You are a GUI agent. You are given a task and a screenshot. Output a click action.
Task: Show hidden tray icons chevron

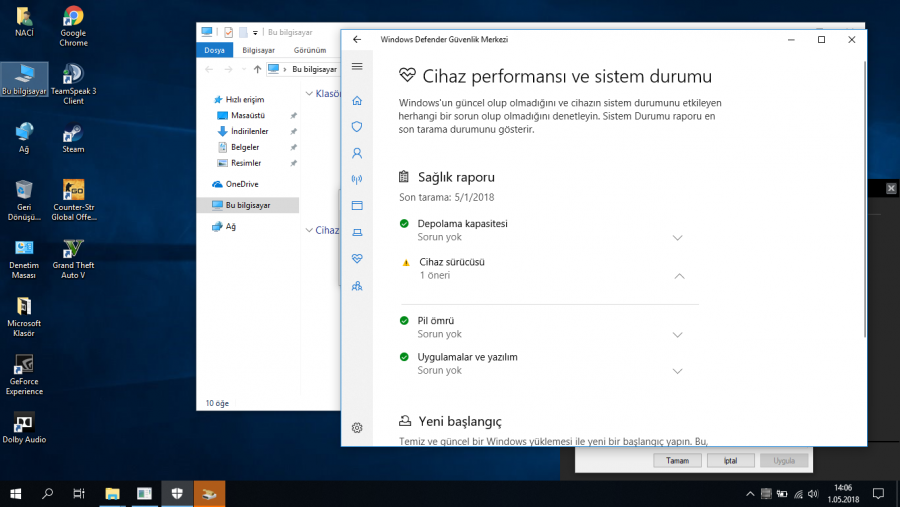point(750,494)
